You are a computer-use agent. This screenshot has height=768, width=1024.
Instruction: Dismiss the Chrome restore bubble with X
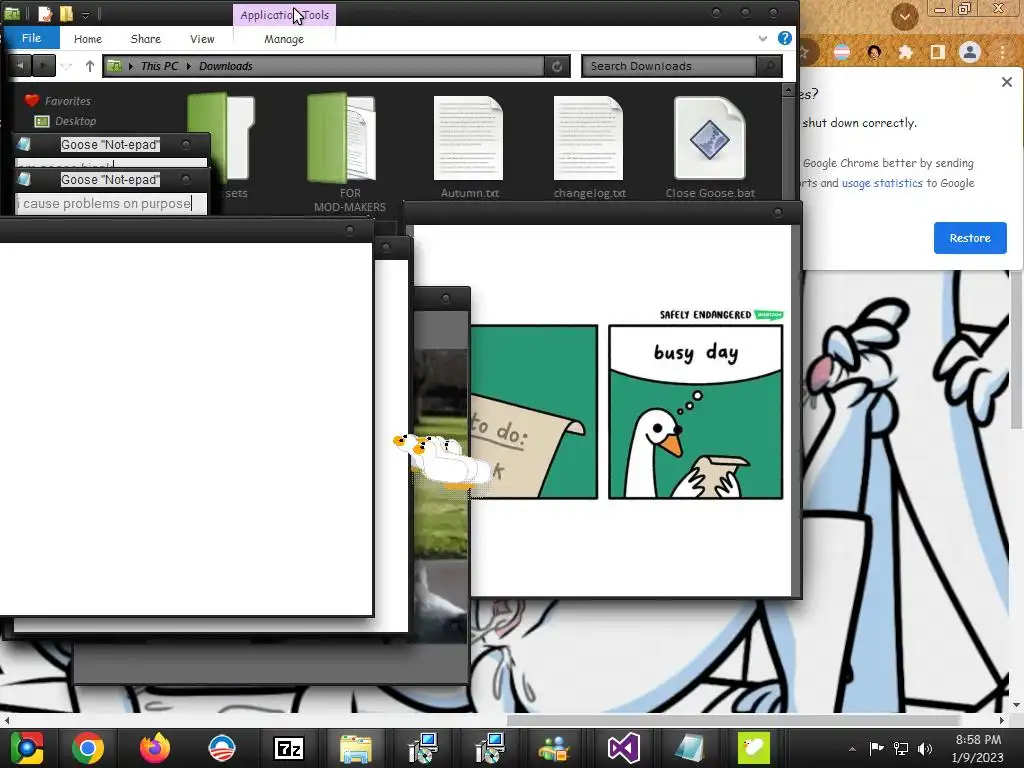[x=1006, y=82]
